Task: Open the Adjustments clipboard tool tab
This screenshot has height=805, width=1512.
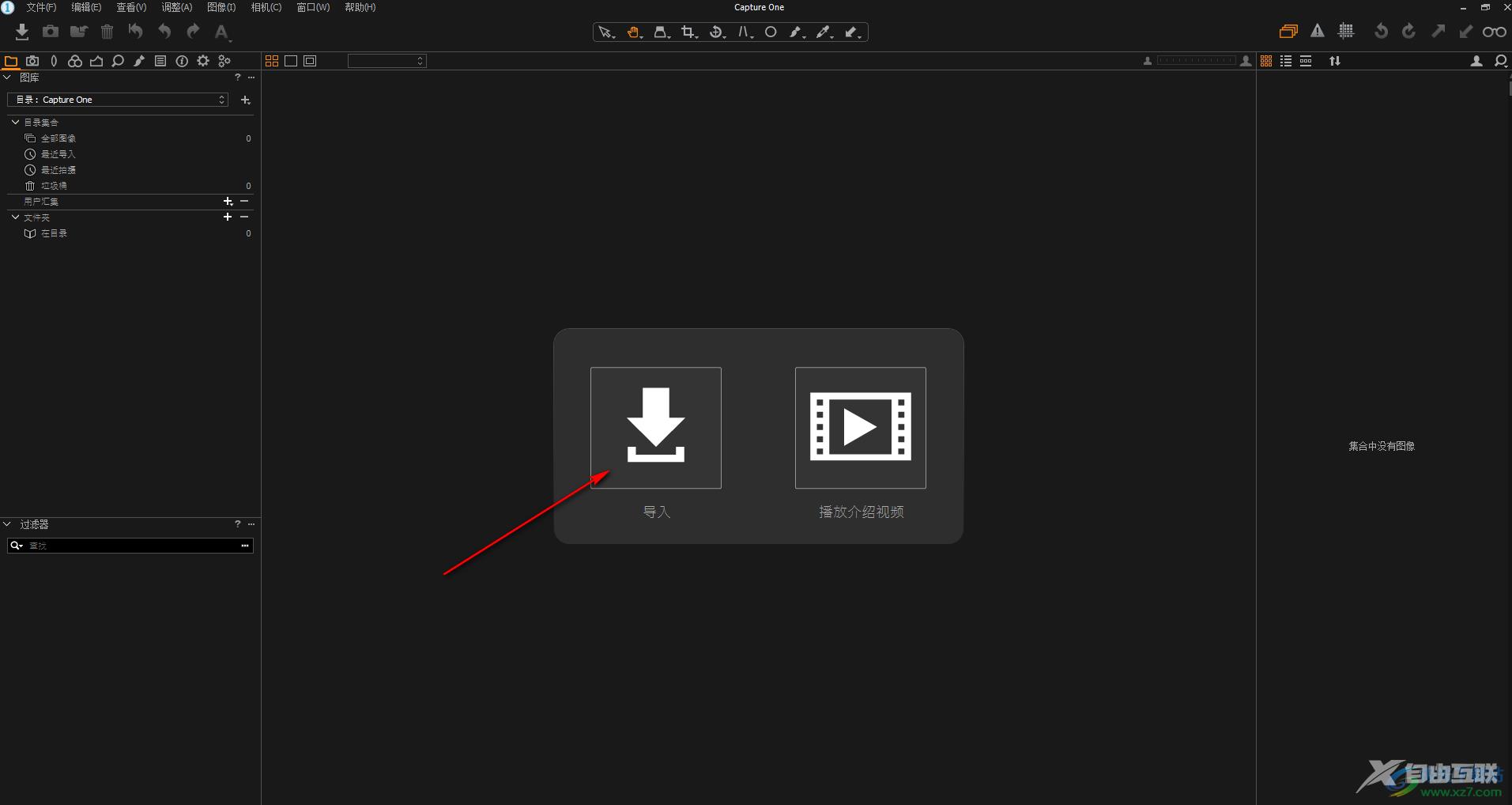Action: click(160, 61)
